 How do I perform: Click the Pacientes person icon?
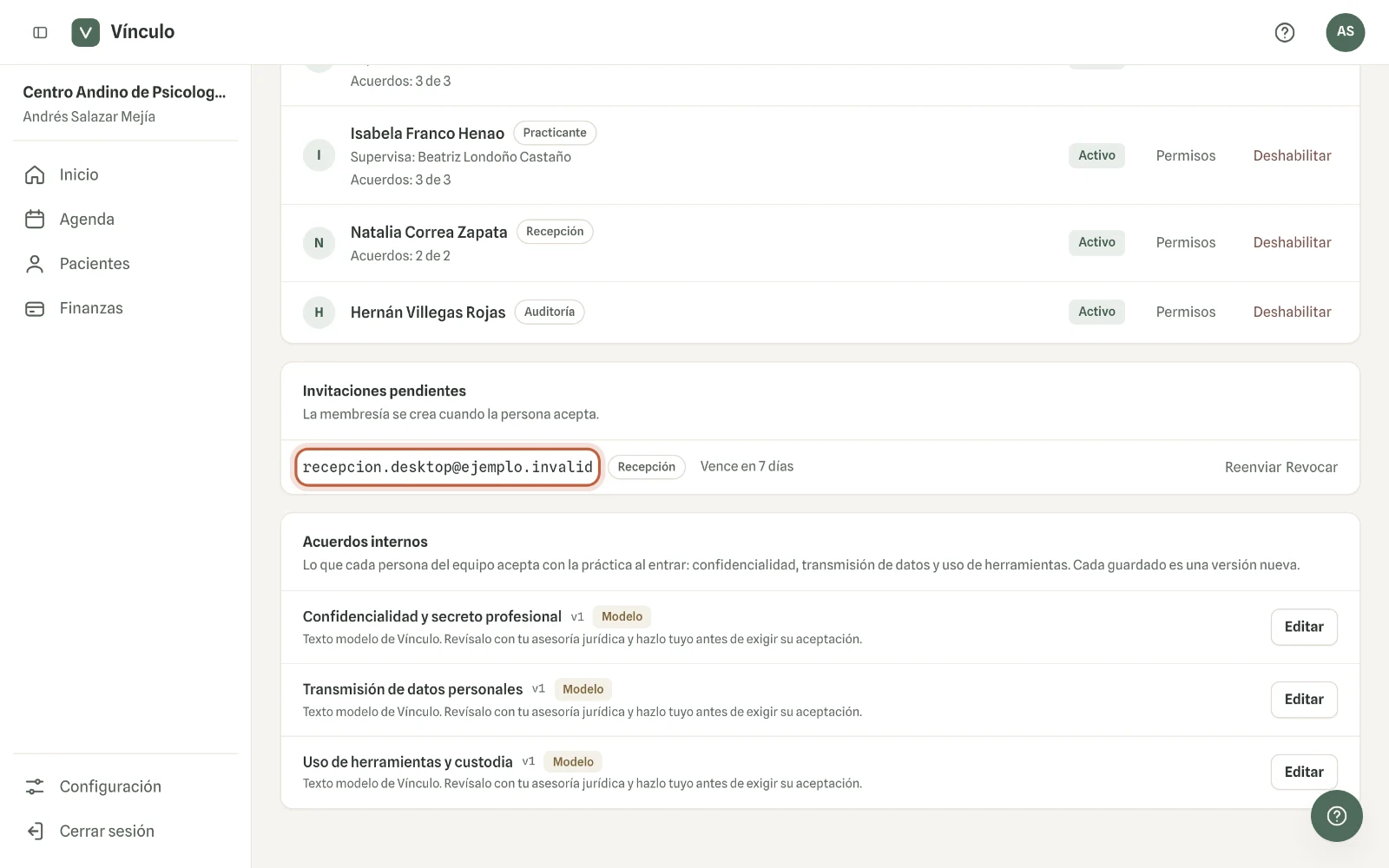tap(35, 264)
